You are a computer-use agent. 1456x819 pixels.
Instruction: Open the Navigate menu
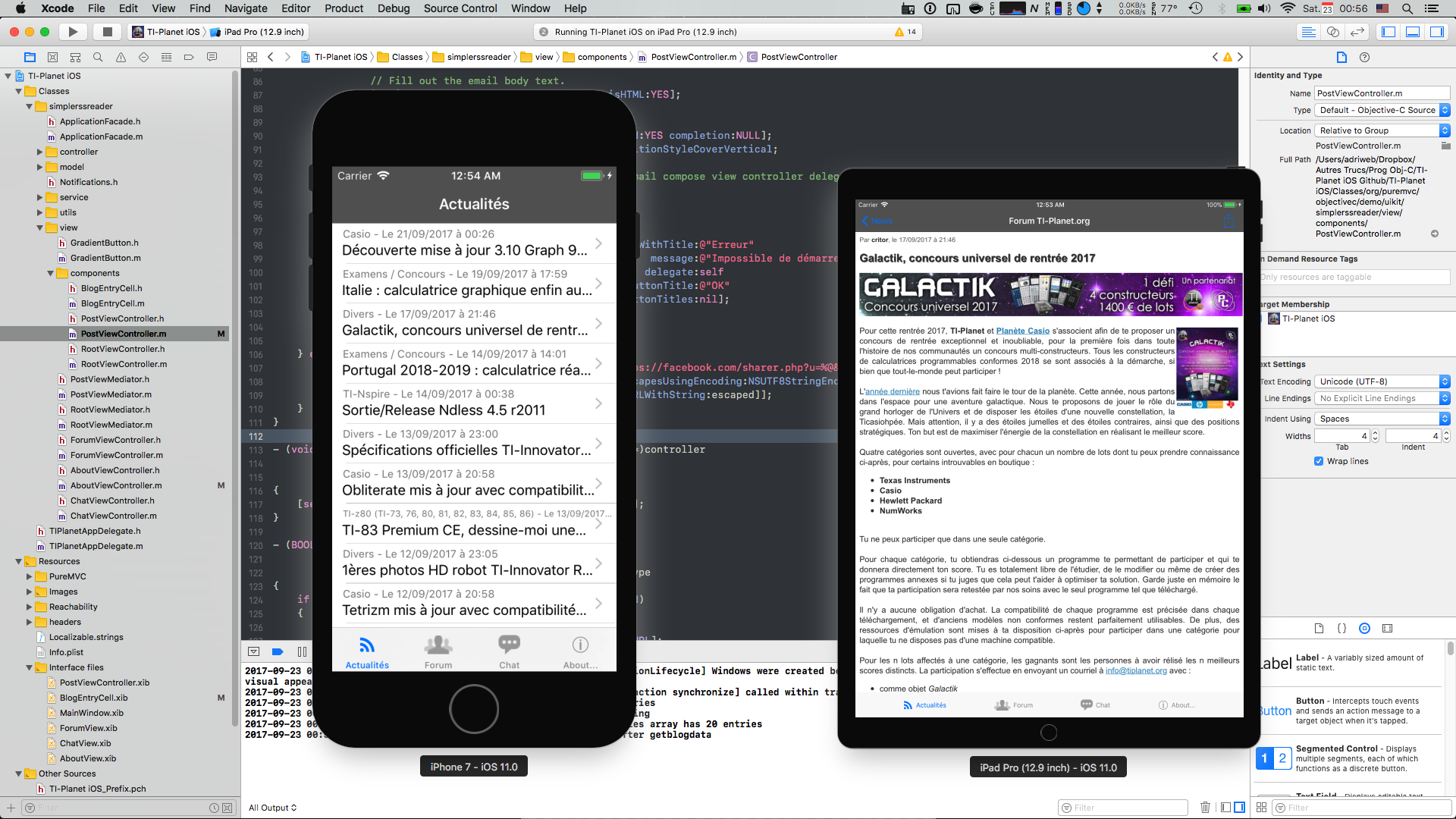[246, 8]
